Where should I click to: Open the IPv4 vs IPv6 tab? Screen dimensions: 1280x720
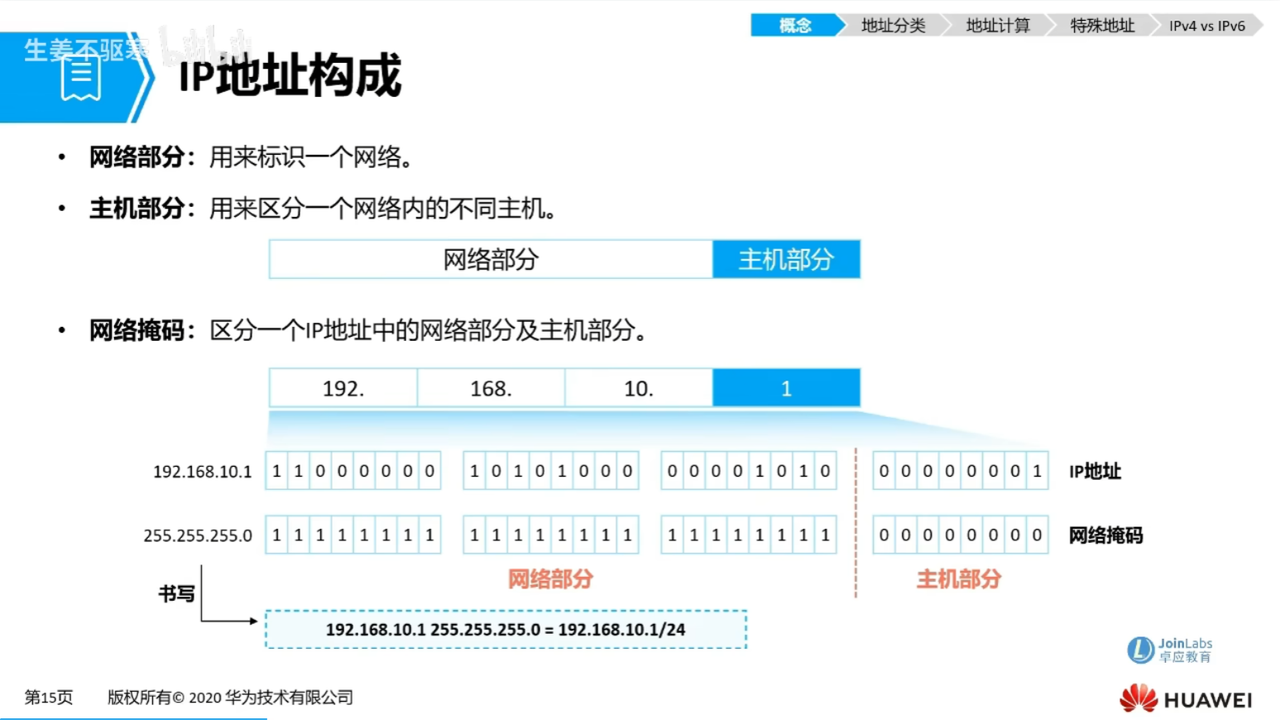pyautogui.click(x=1207, y=26)
